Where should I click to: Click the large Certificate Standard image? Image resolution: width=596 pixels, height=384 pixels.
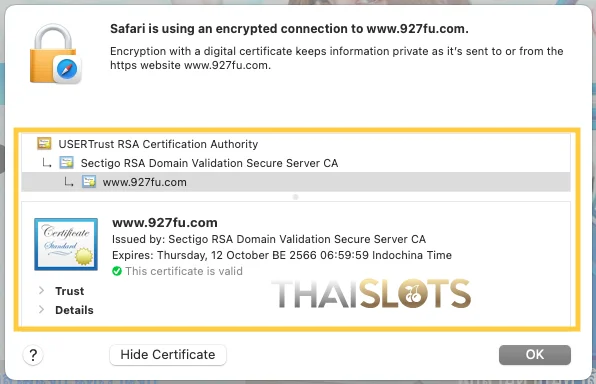click(x=66, y=244)
